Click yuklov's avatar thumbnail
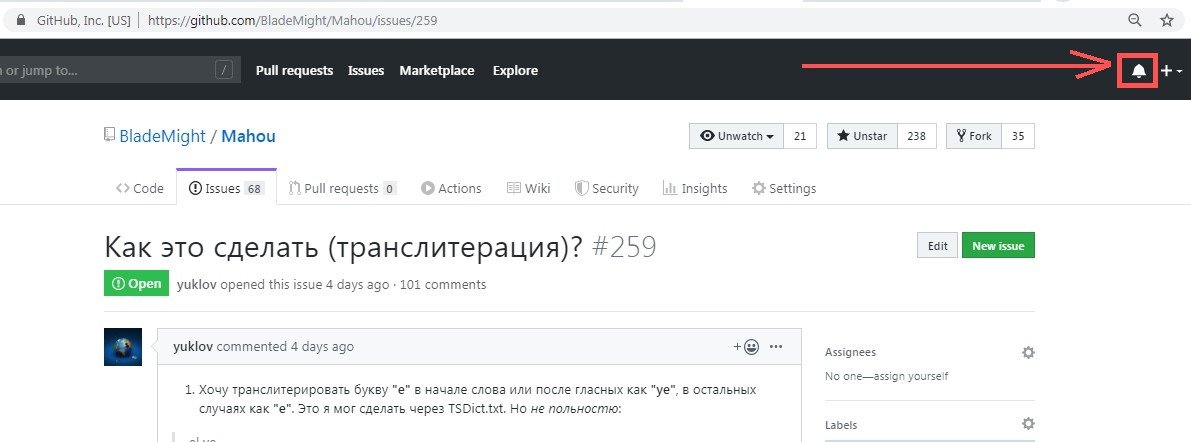This screenshot has height=442, width=1191. coord(123,347)
